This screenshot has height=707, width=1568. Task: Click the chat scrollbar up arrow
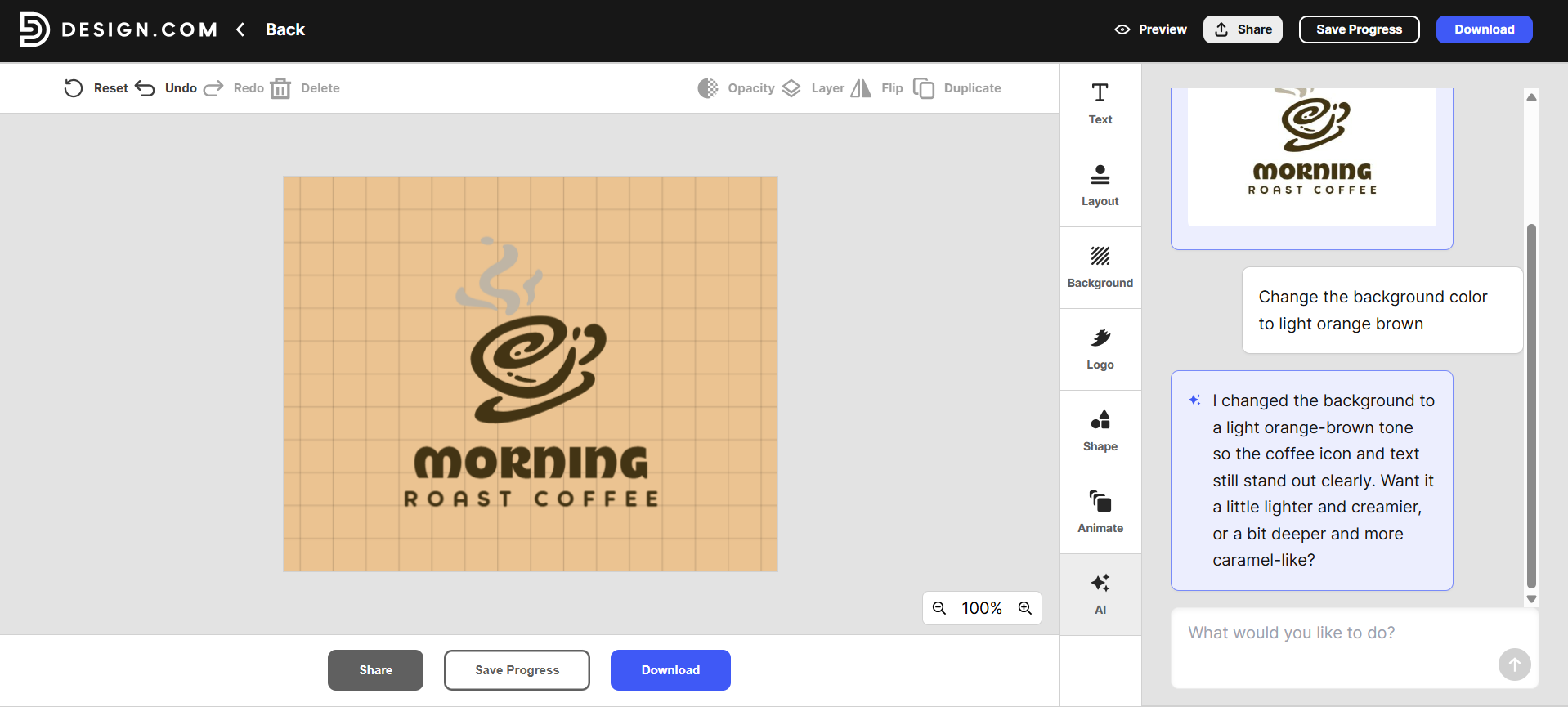1532,97
